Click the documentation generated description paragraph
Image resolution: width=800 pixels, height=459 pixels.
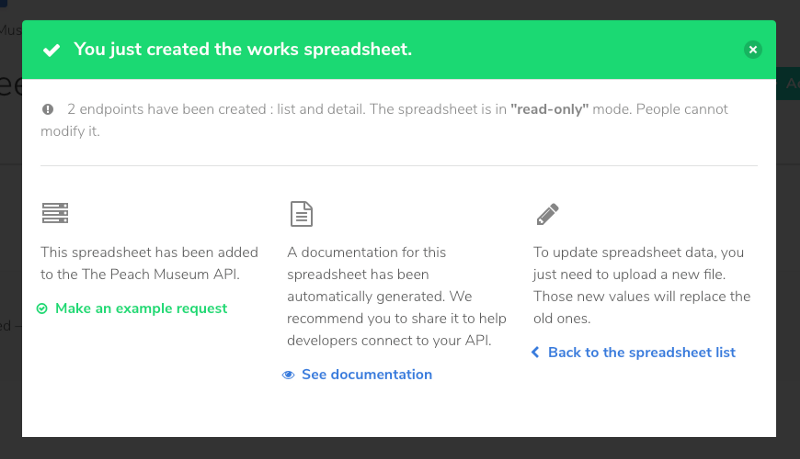click(x=396, y=296)
